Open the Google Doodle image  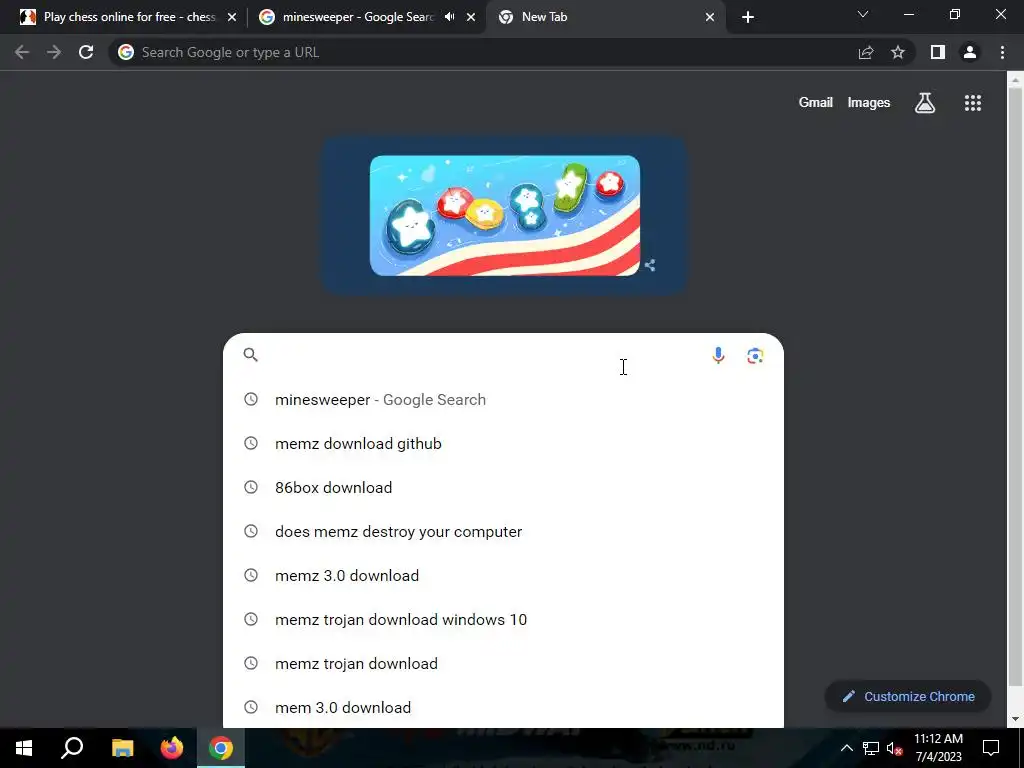pos(505,216)
